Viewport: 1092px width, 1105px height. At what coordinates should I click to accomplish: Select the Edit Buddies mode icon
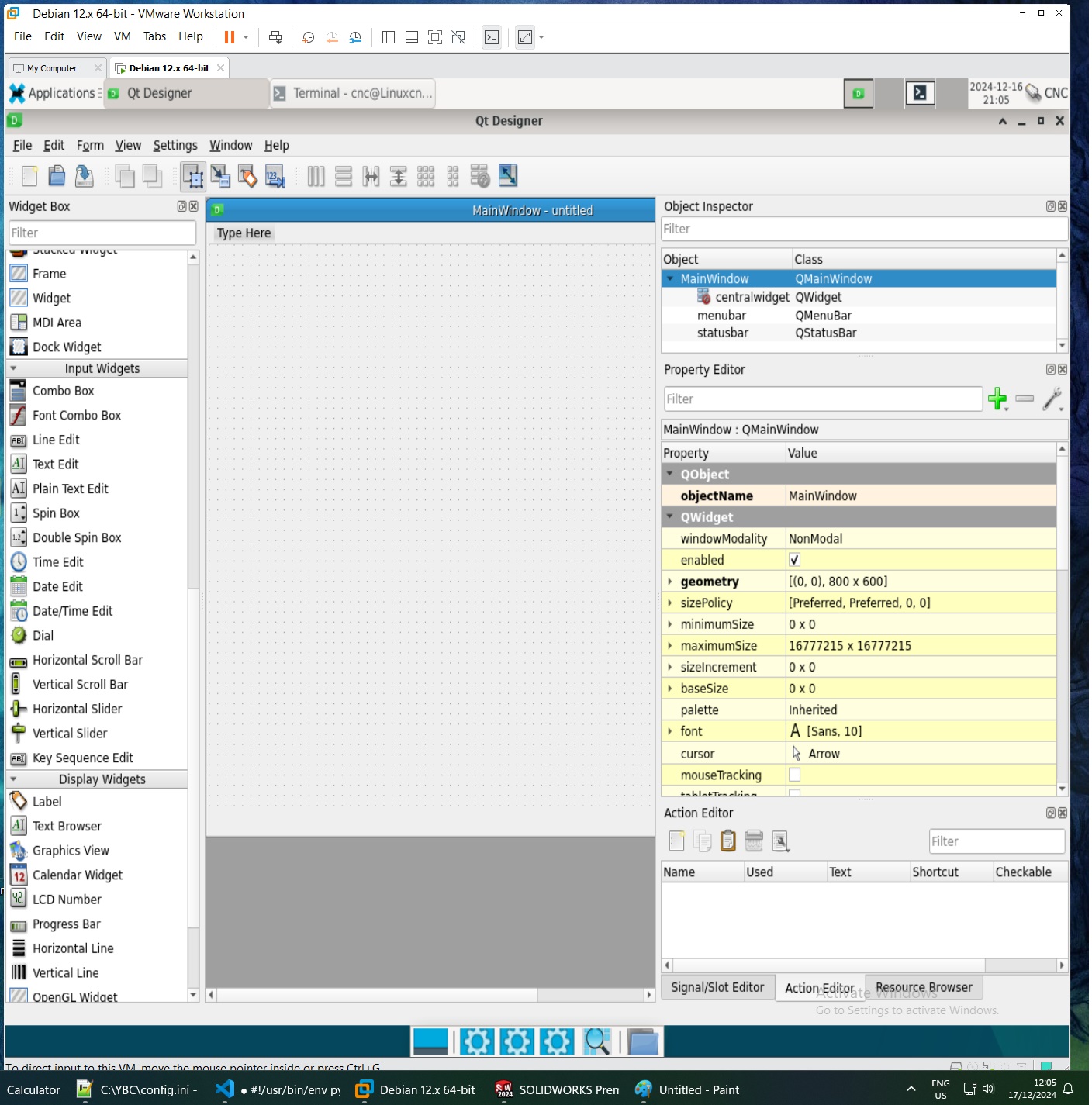(247, 177)
